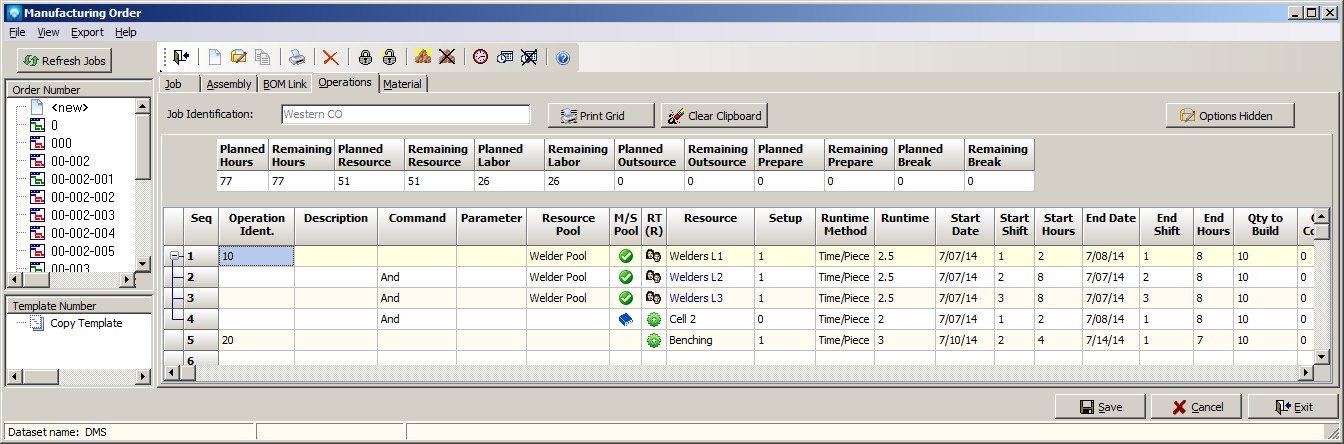Toggle green checkmark for Welders L3 row
The width and height of the screenshot is (1344, 444).
pyautogui.click(x=626, y=298)
